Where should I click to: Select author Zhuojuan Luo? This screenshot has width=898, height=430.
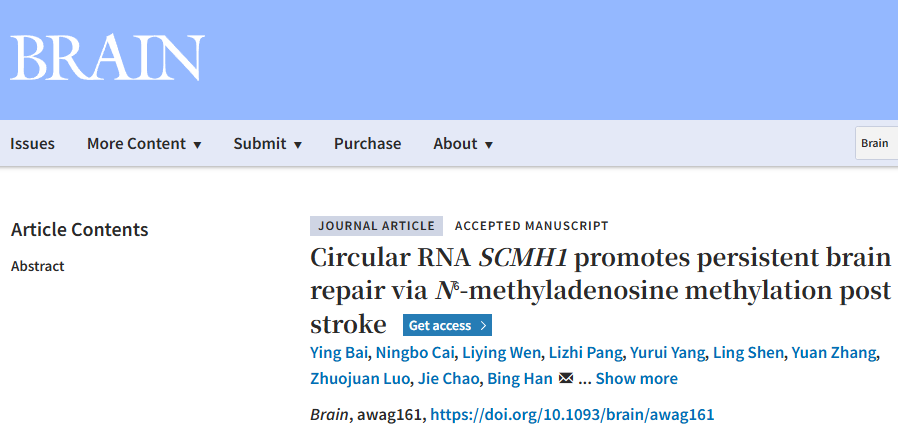pos(360,378)
